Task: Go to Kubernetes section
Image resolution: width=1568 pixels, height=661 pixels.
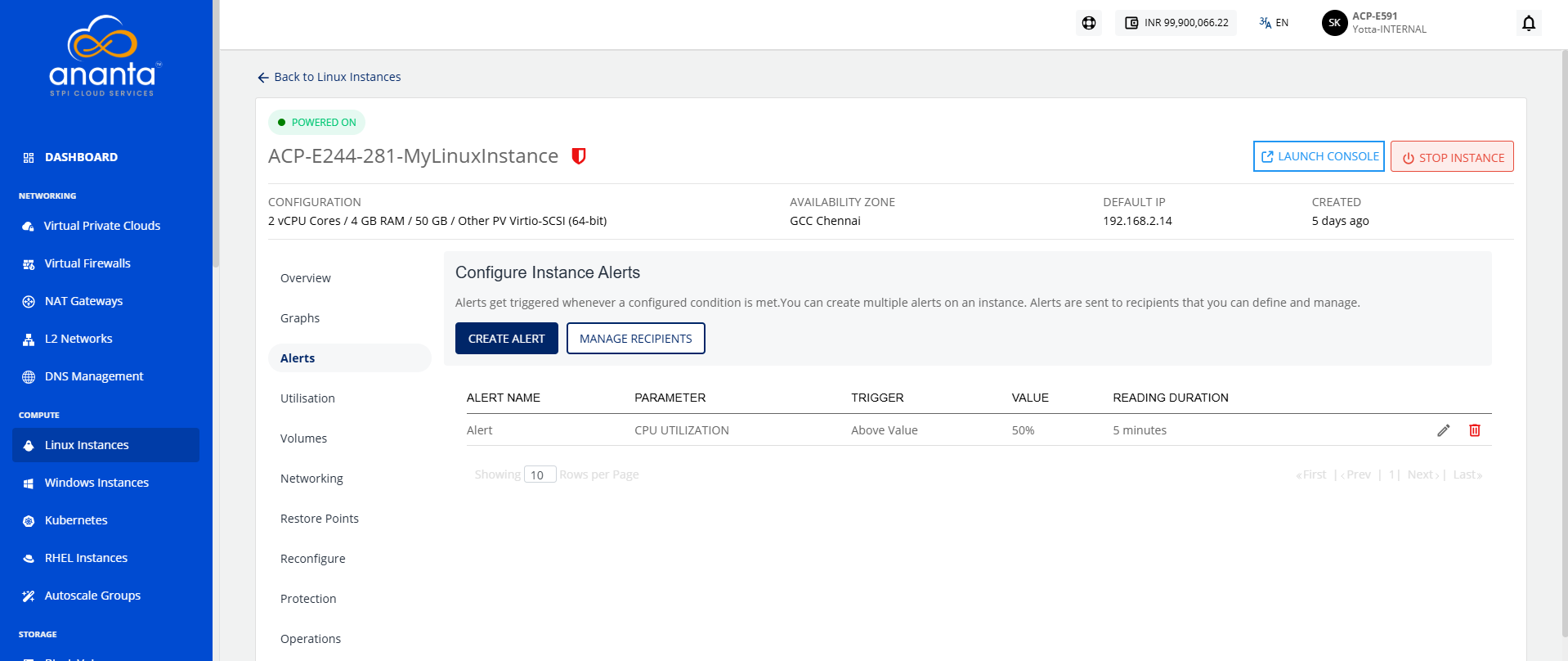Action: coord(76,520)
